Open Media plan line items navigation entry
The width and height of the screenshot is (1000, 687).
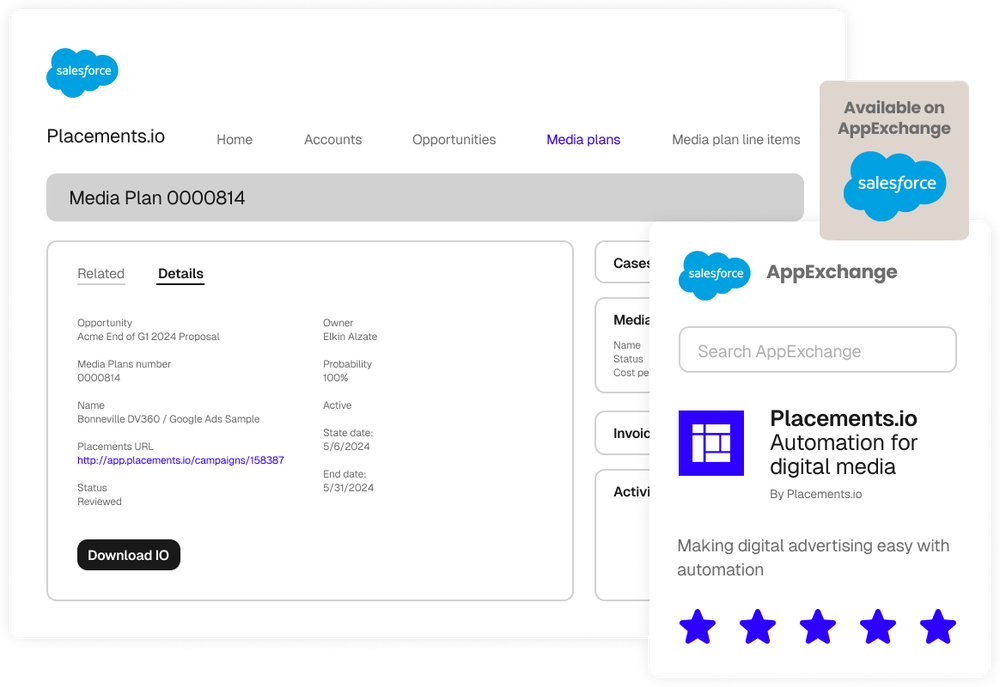tap(736, 140)
